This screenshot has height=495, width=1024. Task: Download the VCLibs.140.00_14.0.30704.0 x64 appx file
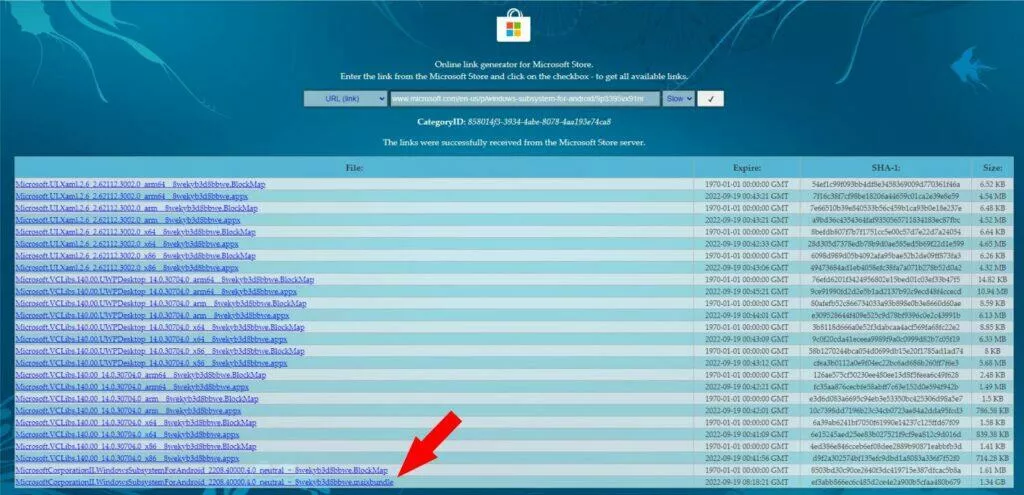(x=127, y=434)
